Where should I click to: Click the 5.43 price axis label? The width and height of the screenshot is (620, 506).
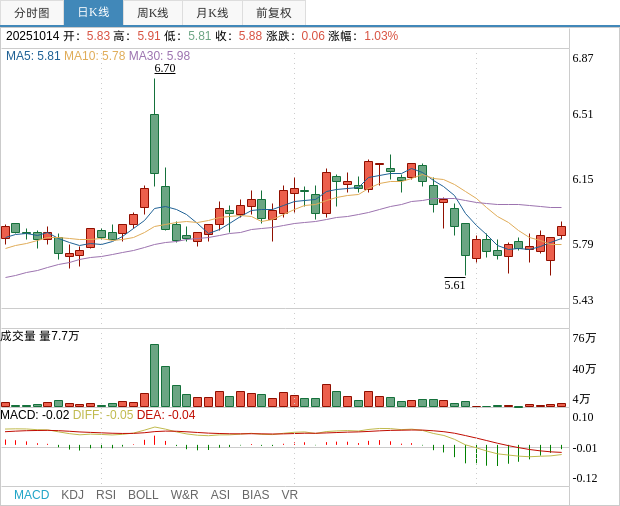[583, 300]
